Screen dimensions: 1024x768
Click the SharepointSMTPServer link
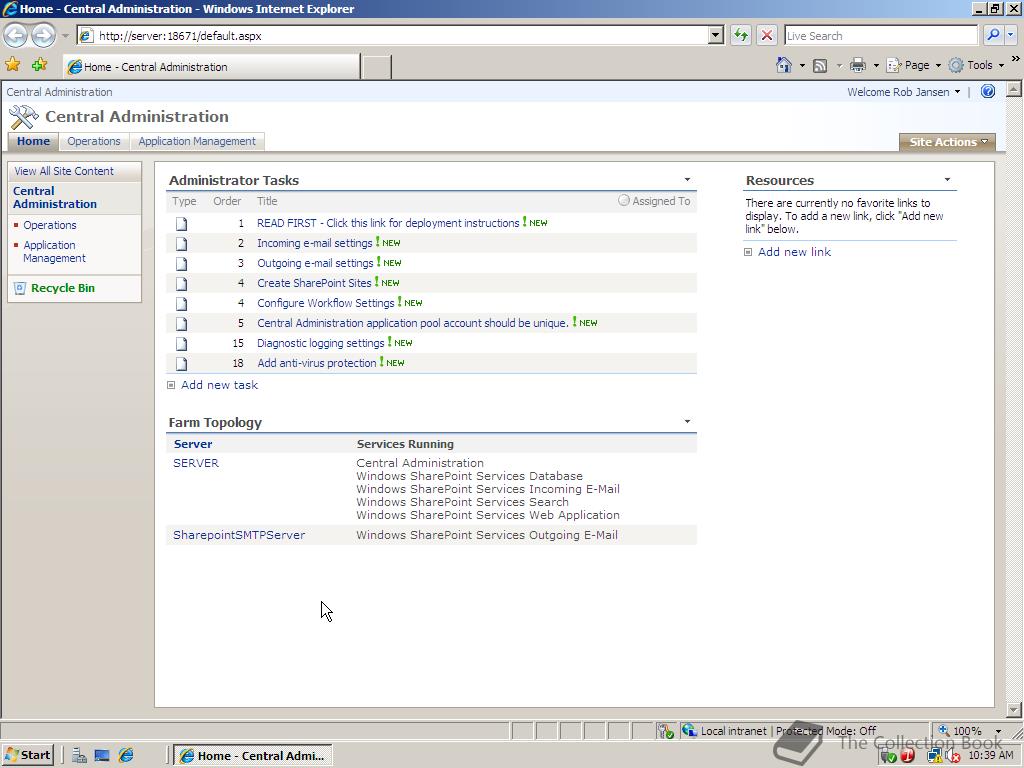tap(239, 535)
